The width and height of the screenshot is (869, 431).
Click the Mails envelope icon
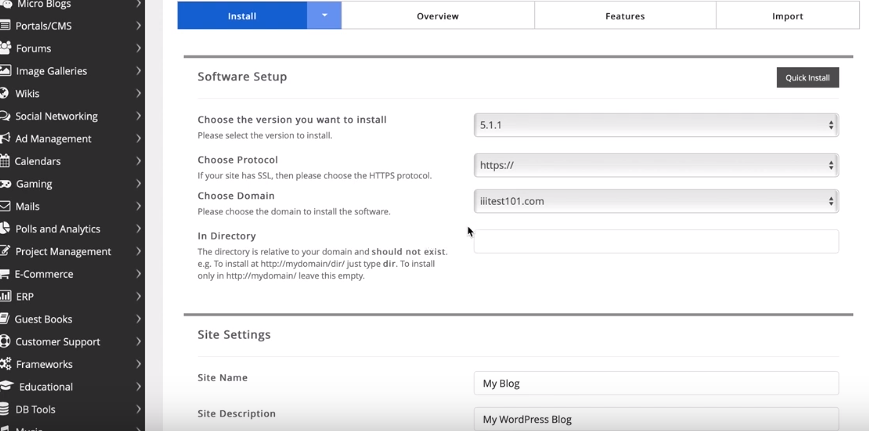[6, 206]
